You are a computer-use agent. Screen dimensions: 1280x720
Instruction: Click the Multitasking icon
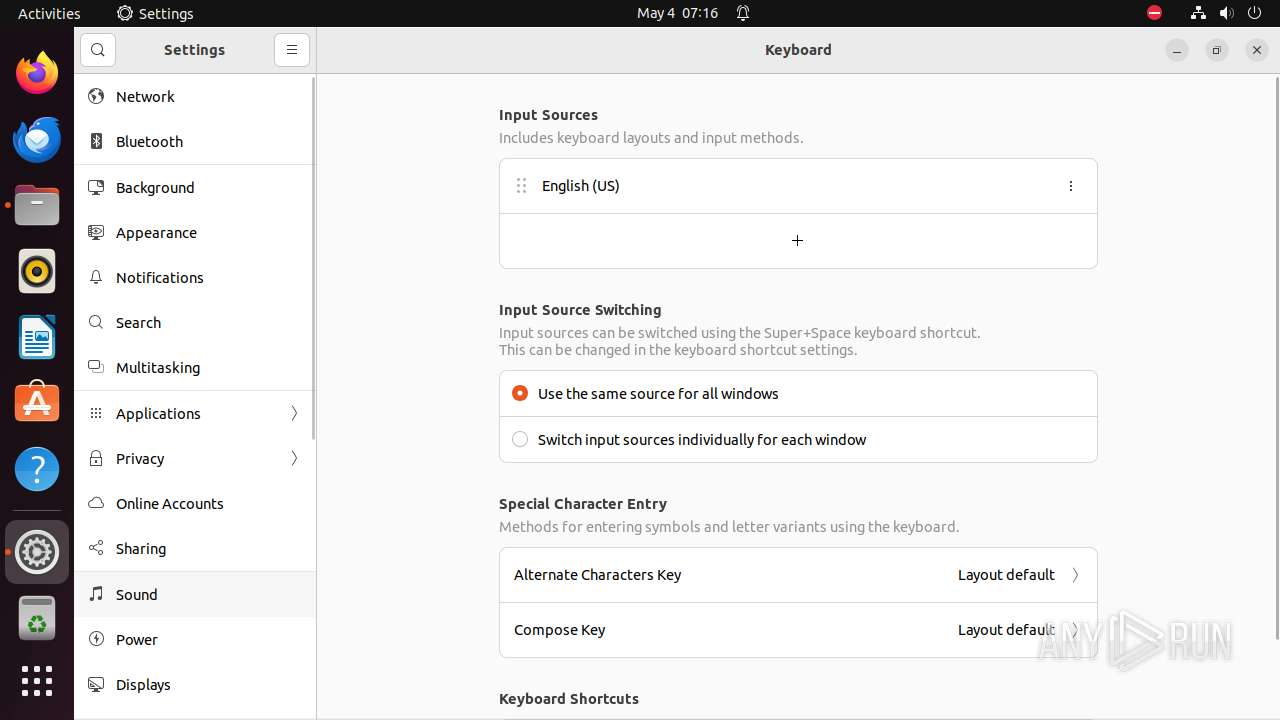96,367
